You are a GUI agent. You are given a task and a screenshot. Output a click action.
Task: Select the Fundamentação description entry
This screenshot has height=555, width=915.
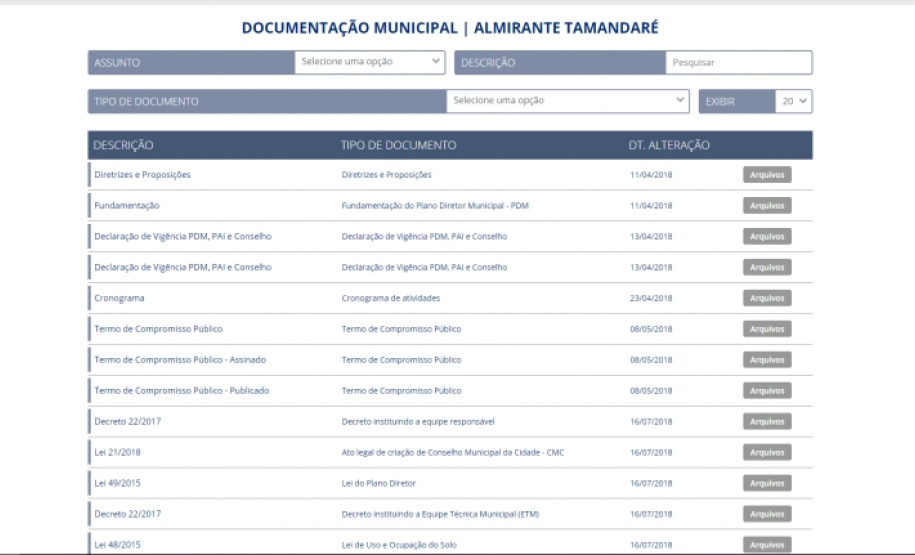pos(127,206)
